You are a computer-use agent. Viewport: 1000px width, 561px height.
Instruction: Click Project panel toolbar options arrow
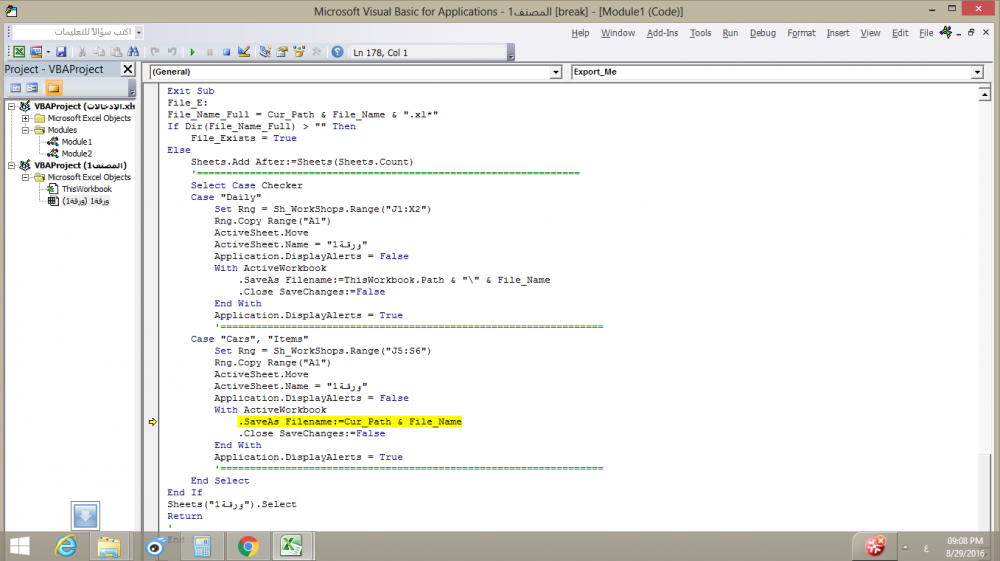click(x=132, y=89)
